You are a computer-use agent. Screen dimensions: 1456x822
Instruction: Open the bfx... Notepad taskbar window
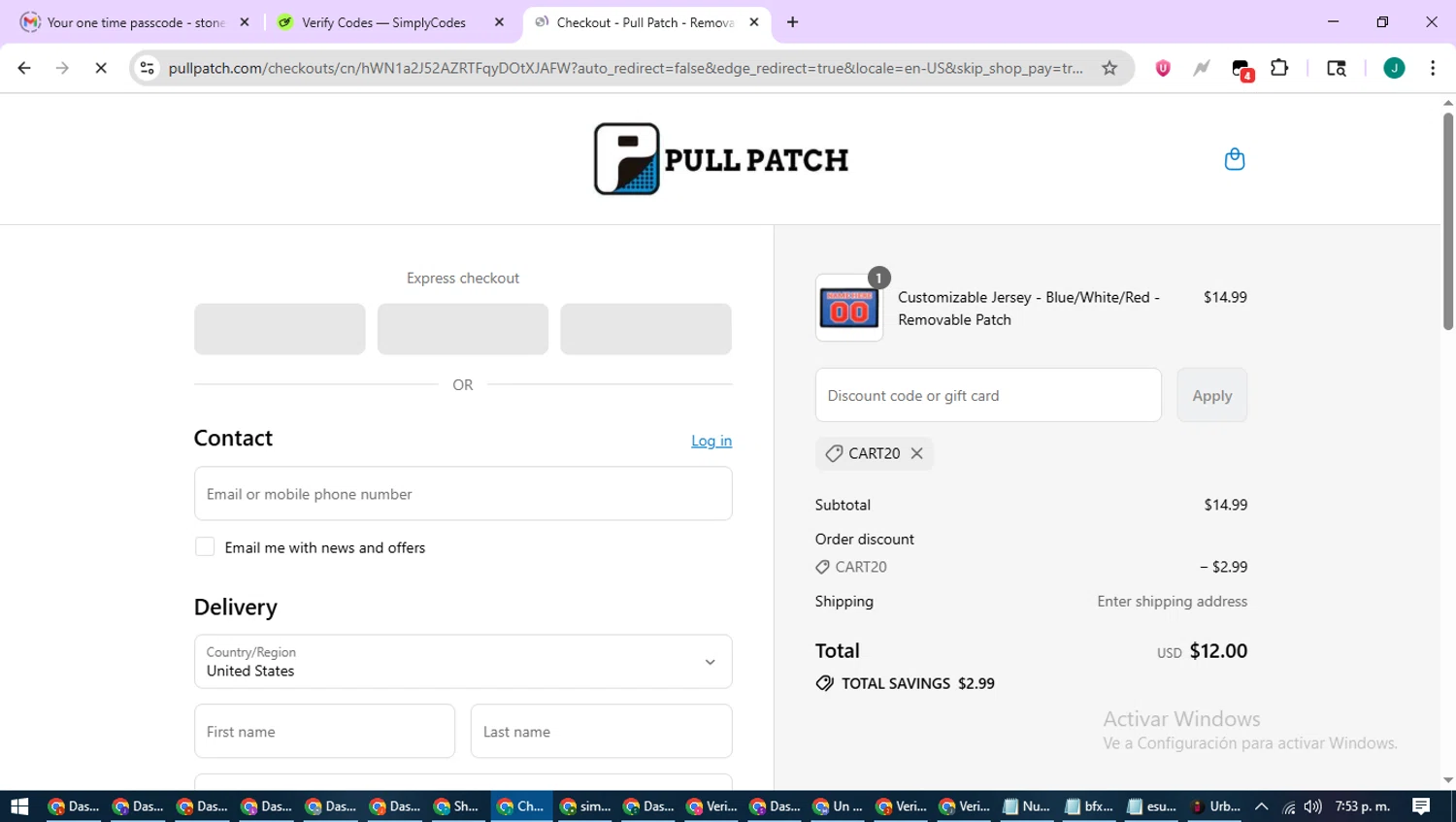pos(1089,806)
